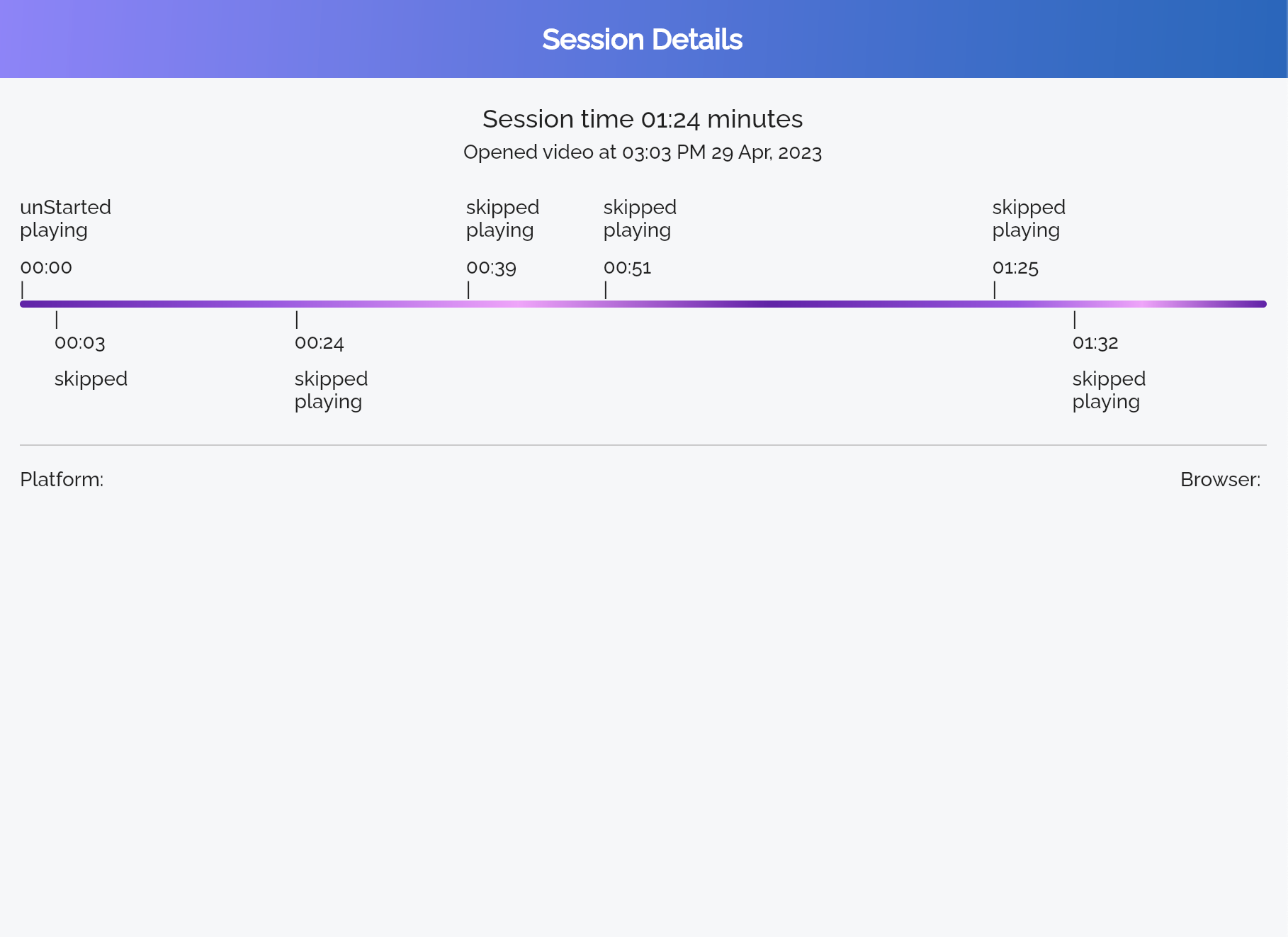Click the Session Details header title

coord(643,40)
